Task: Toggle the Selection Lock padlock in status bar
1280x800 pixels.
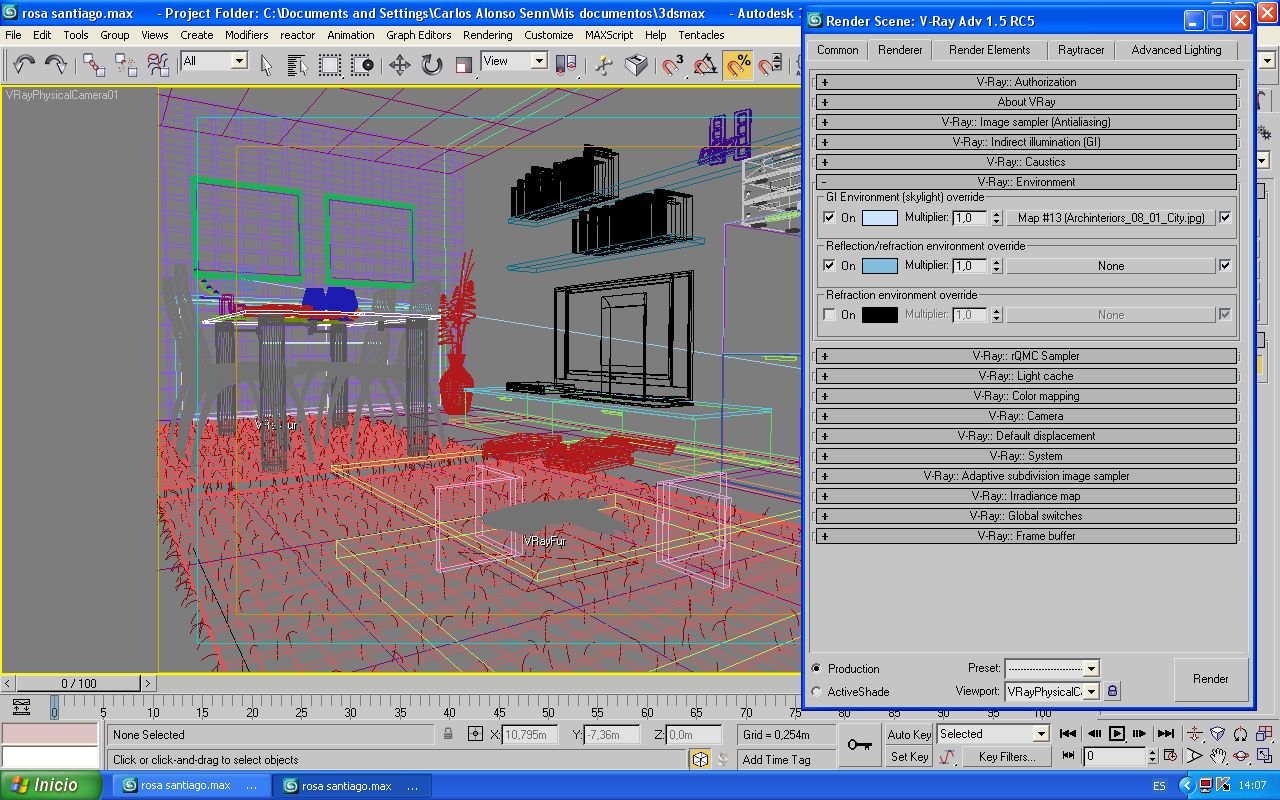Action: click(x=449, y=734)
